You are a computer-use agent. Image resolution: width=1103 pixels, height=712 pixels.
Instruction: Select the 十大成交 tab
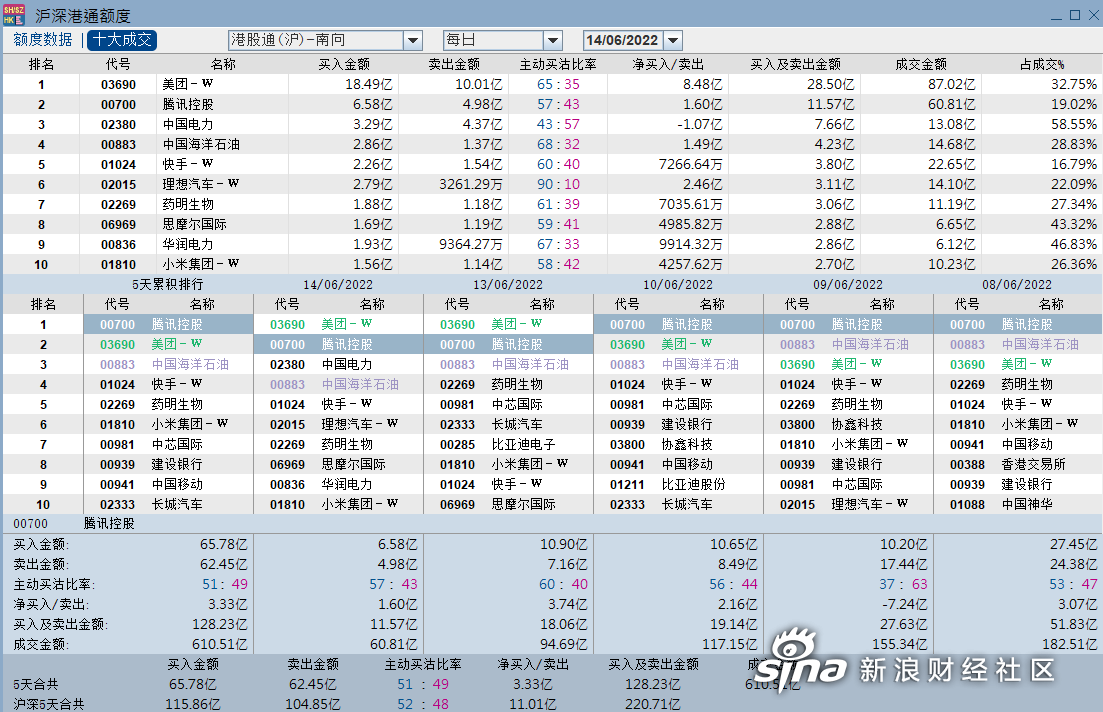122,39
